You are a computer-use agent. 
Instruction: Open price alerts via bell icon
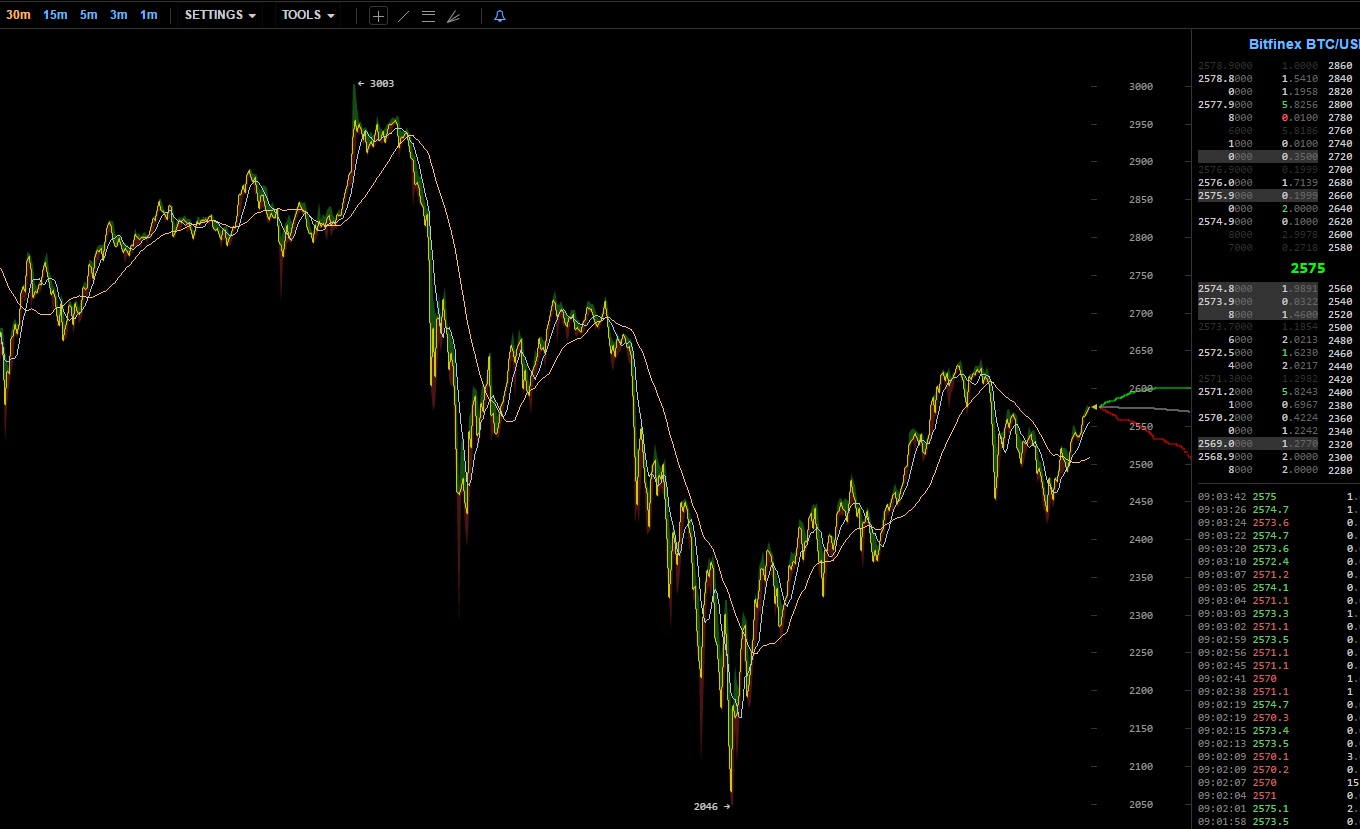tap(500, 16)
